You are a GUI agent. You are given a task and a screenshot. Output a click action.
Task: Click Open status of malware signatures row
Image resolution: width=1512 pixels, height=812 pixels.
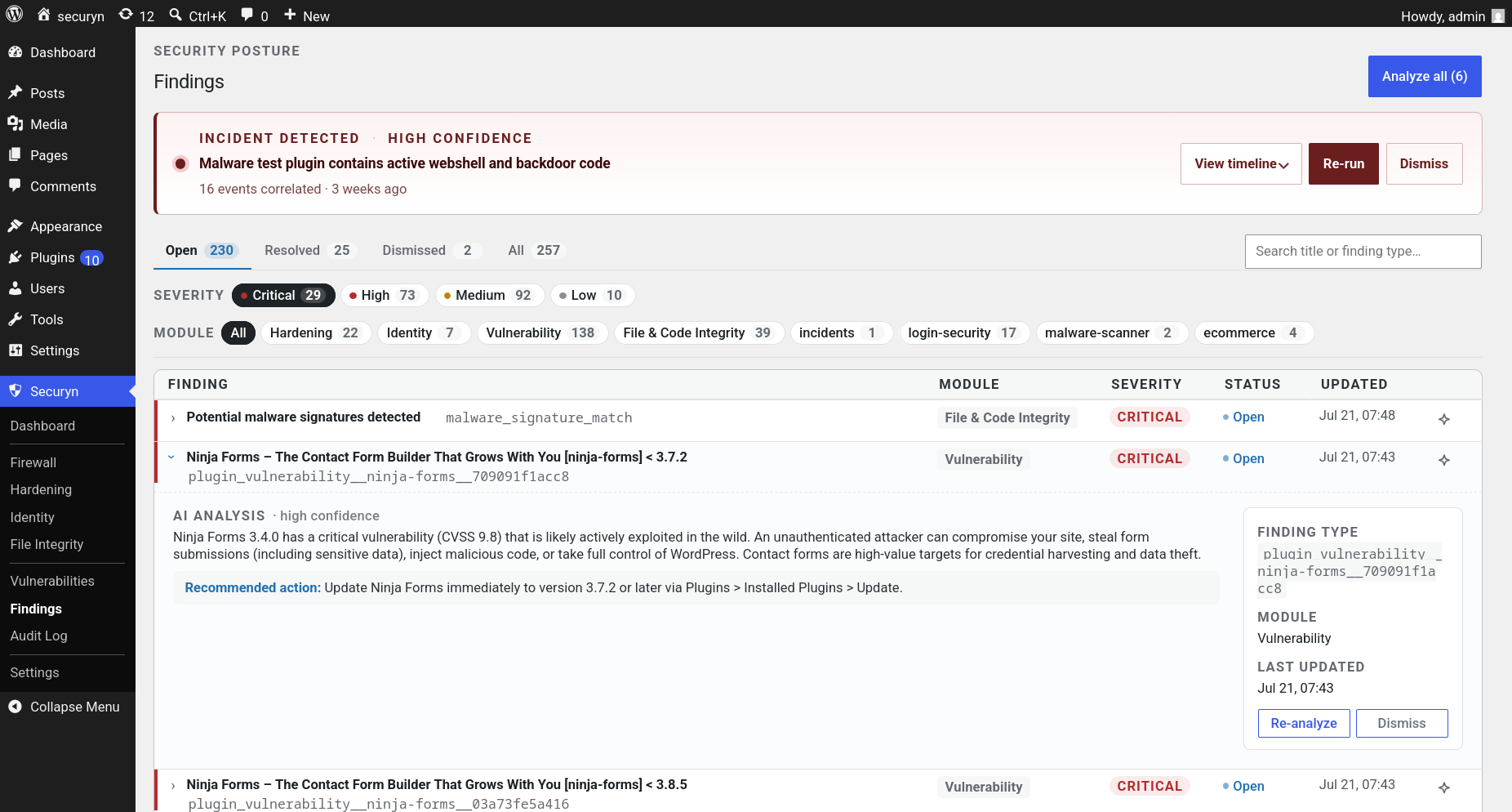coord(1243,417)
